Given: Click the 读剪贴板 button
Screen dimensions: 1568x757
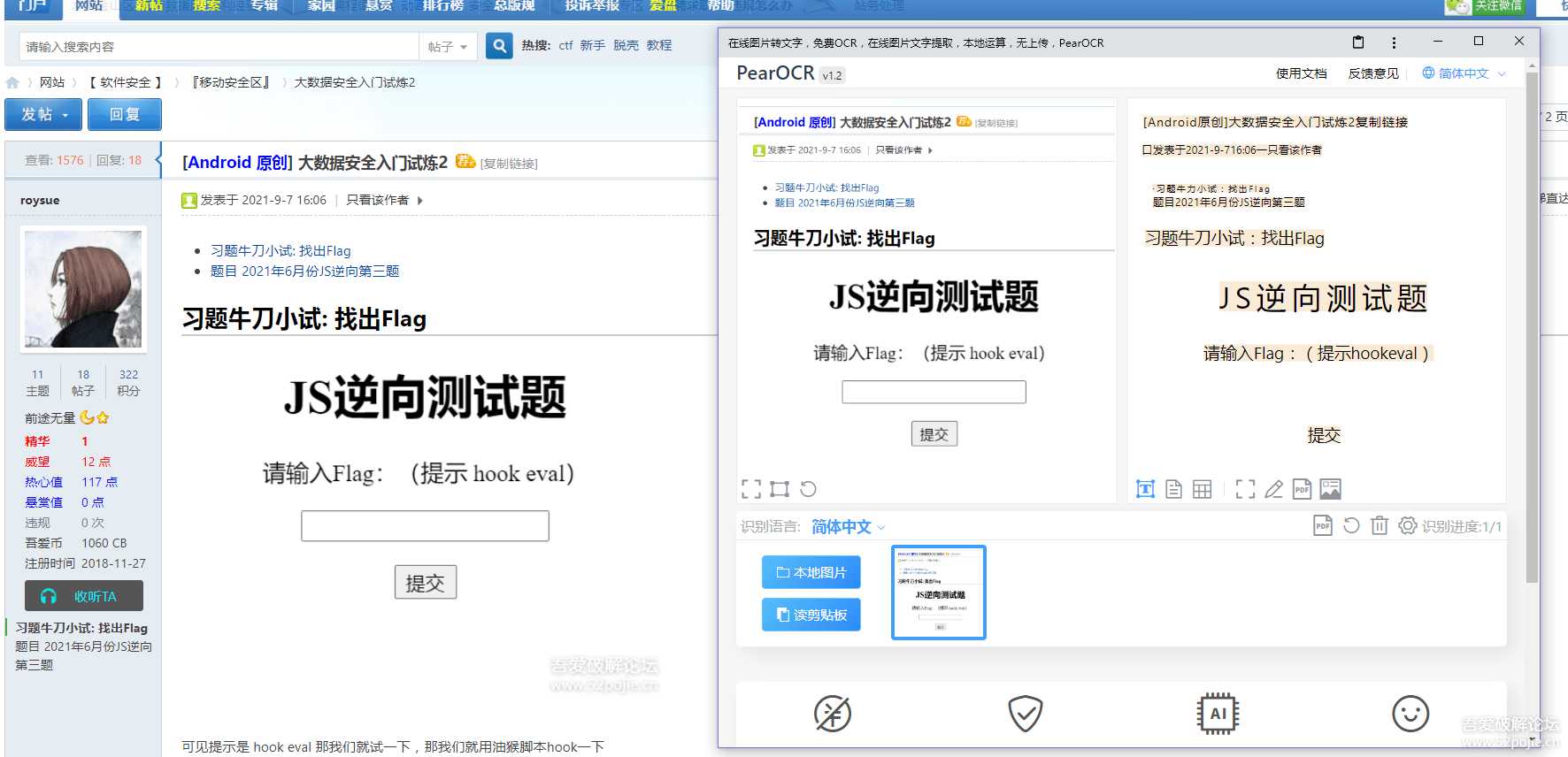Looking at the screenshot, I should 811,615.
